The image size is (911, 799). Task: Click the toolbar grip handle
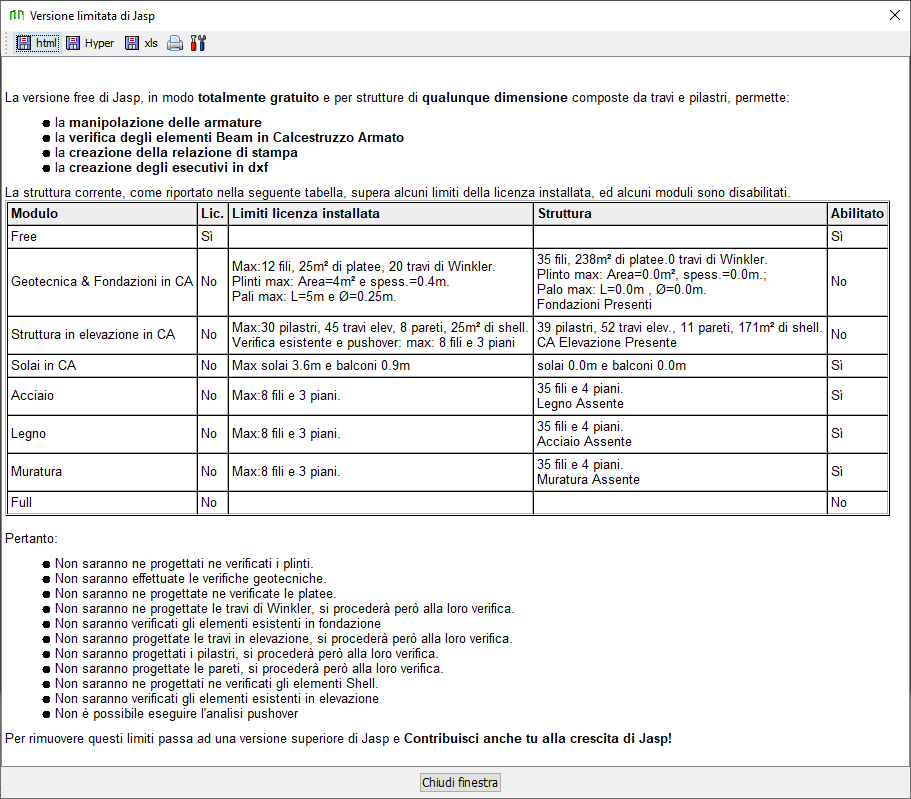pos(7,43)
